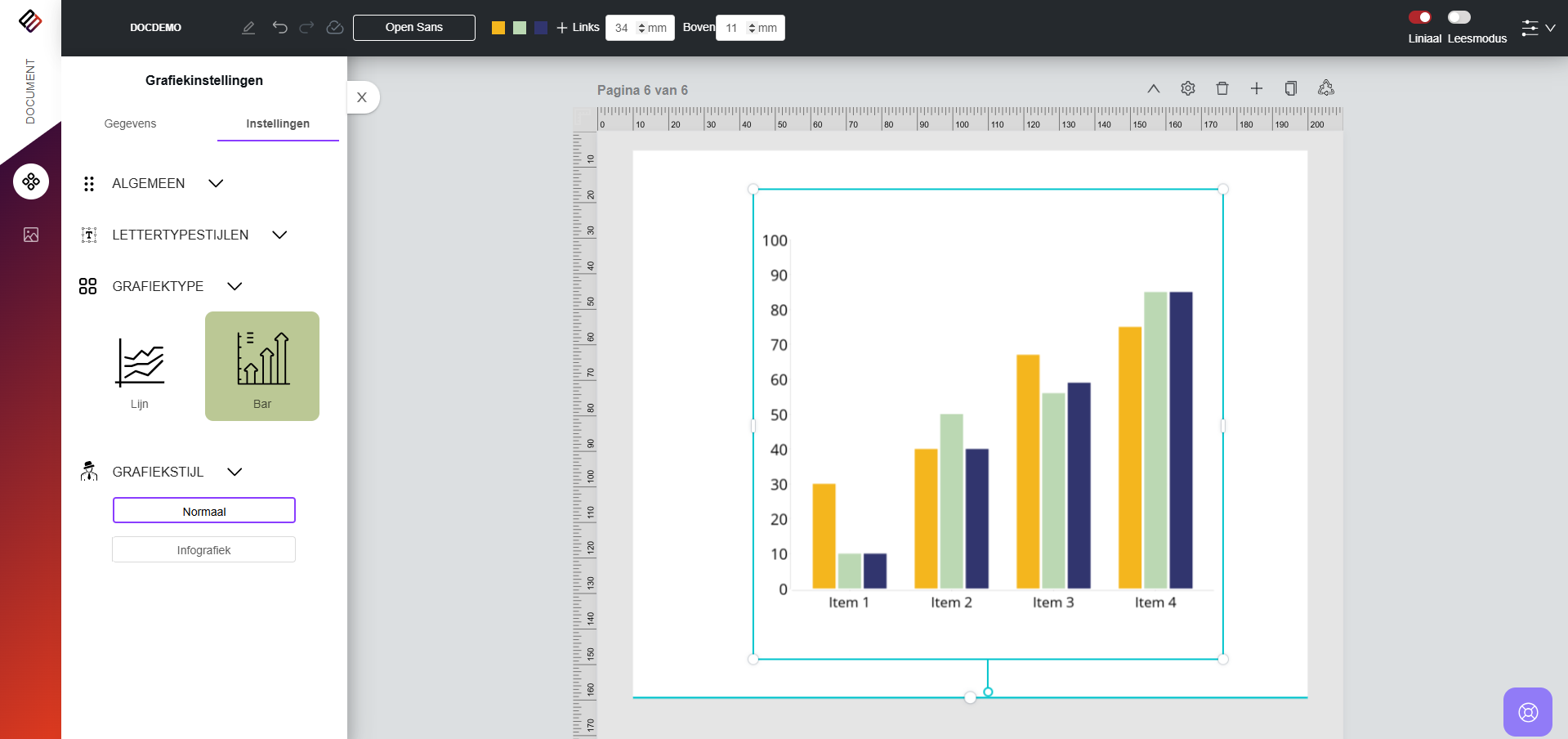Add a new page with plus icon
Screen dimensions: 1568x739
(1257, 88)
